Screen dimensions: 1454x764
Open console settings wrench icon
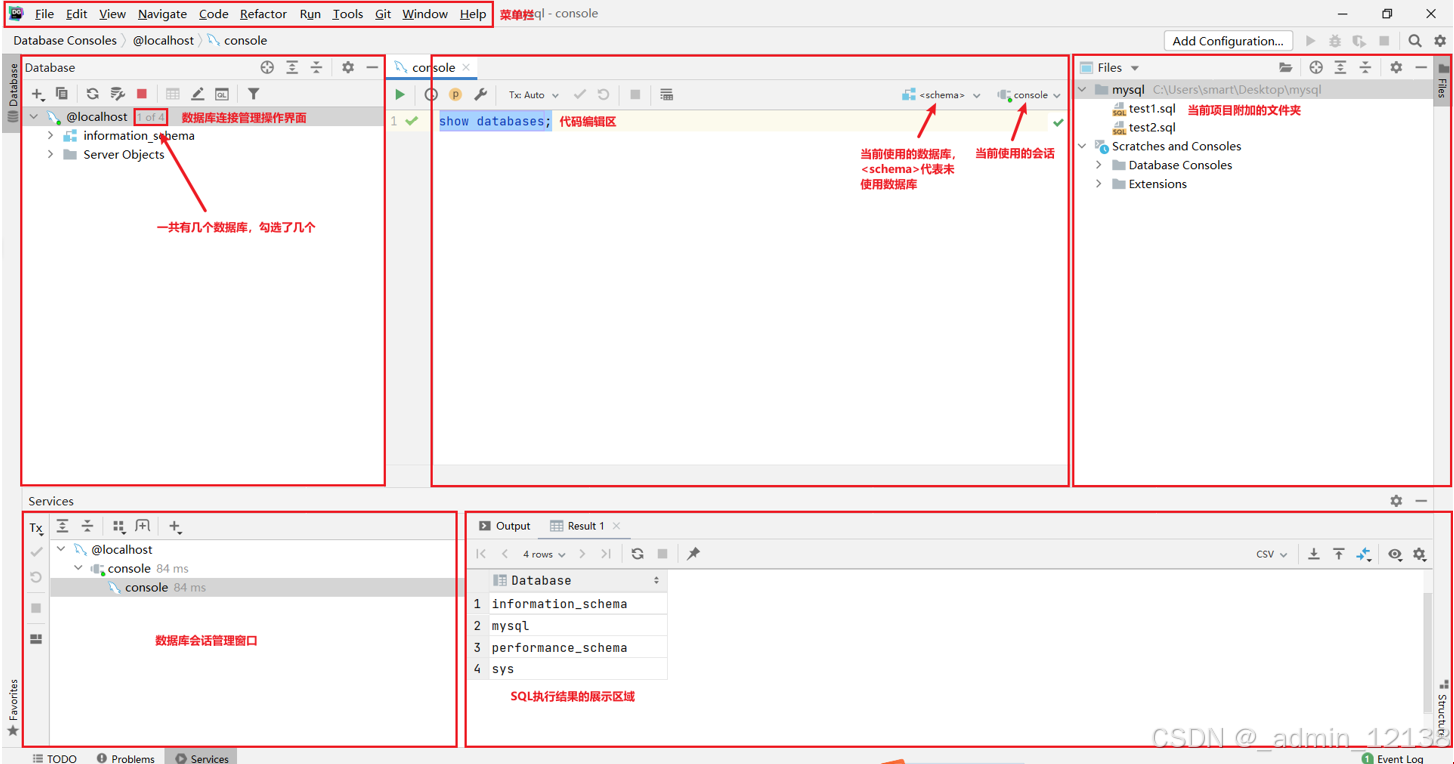point(480,94)
